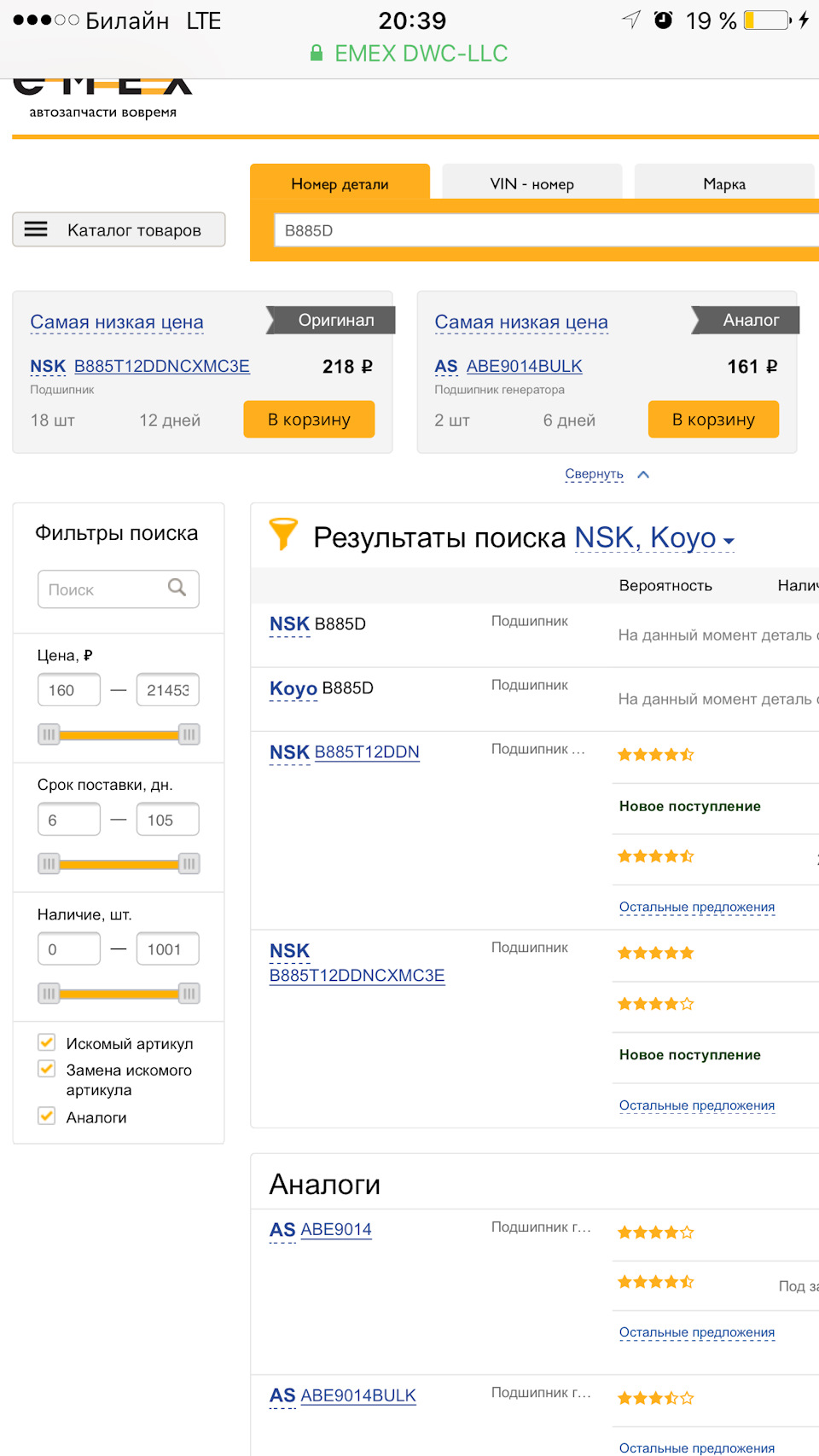Click the maximum price field showing 21453
This screenshot has height=1456, width=819.
click(168, 690)
